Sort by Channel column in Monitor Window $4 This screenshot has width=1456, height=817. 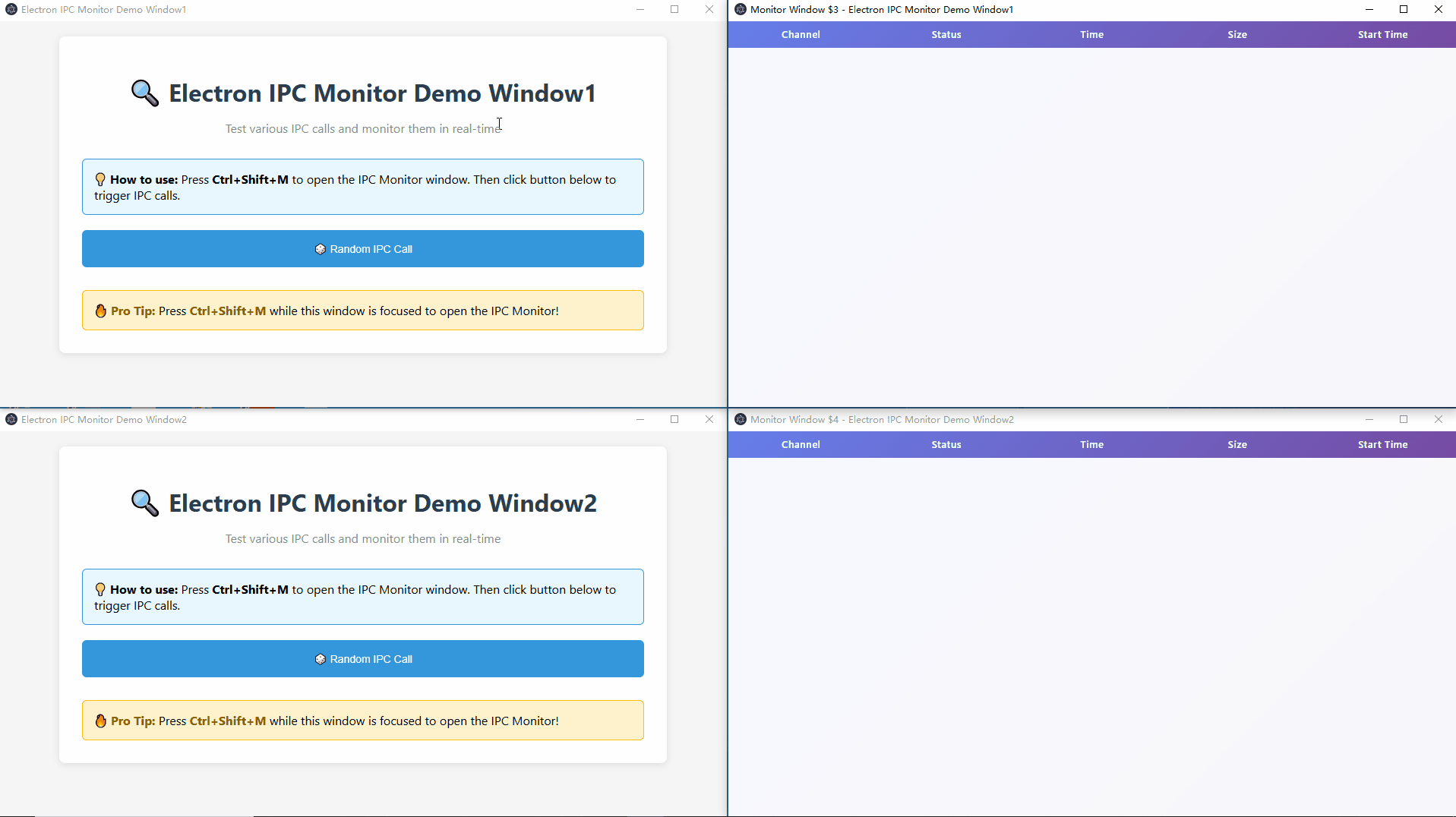tap(801, 445)
